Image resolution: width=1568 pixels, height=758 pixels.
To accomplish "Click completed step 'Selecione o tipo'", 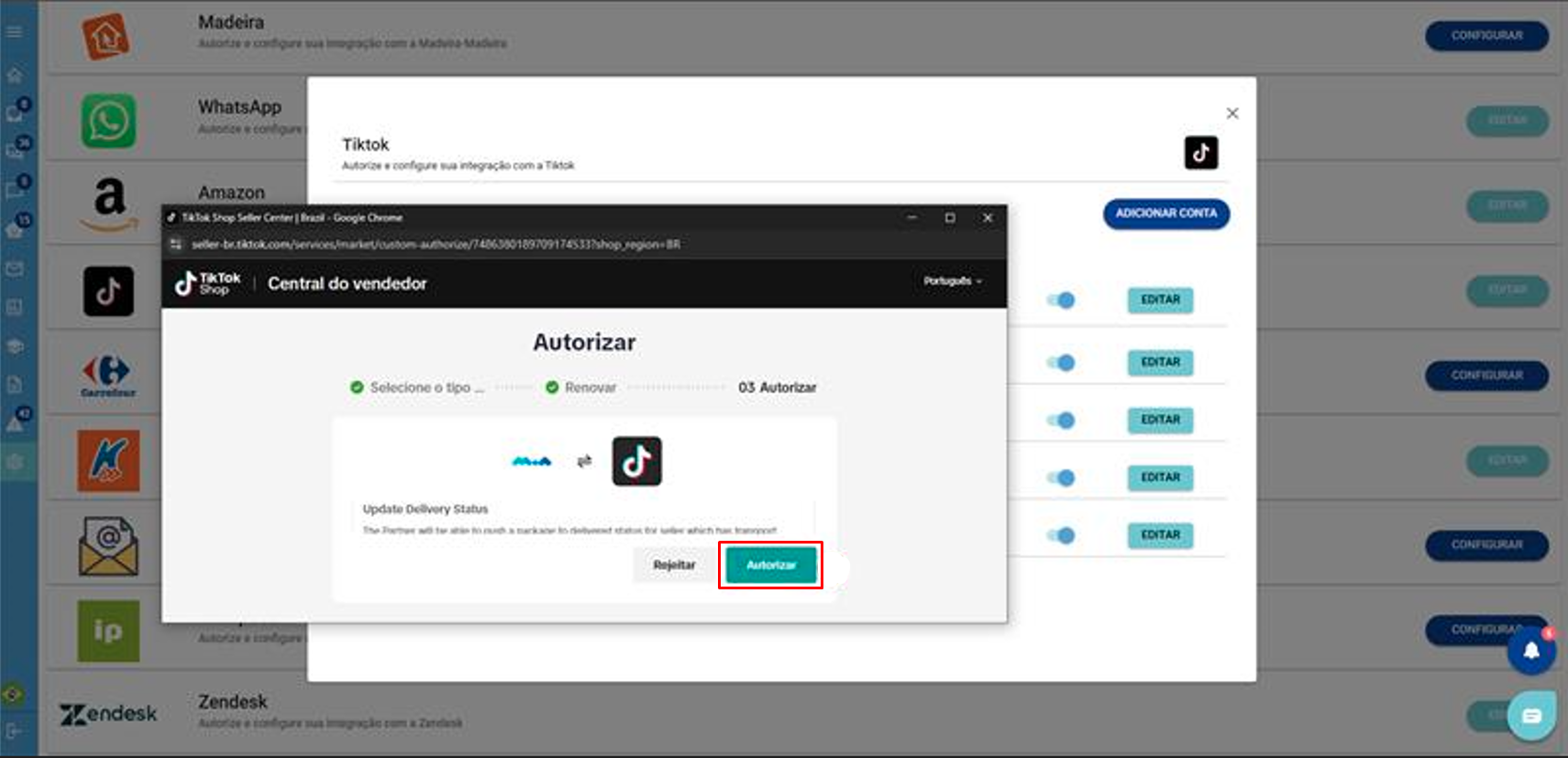I will (418, 388).
